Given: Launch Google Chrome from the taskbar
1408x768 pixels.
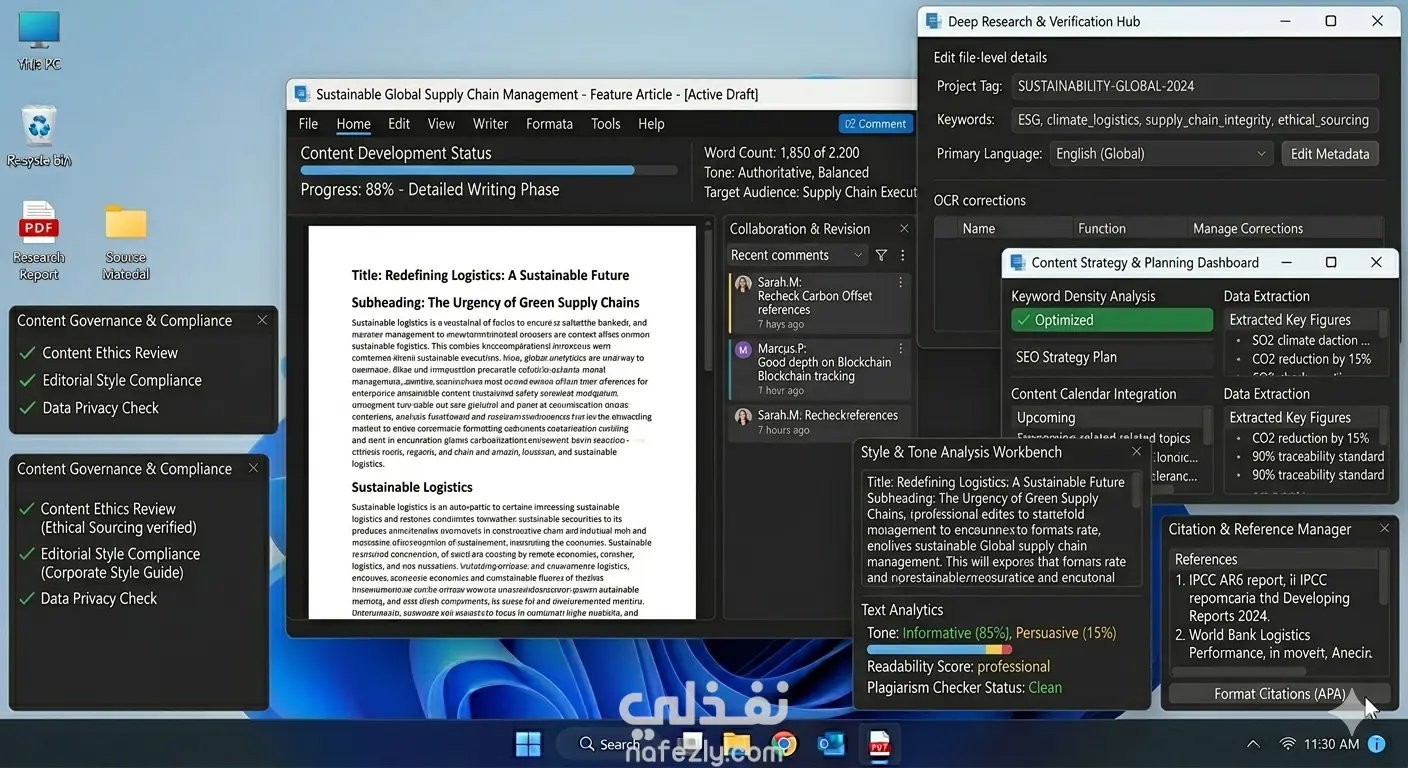Looking at the screenshot, I should [783, 744].
